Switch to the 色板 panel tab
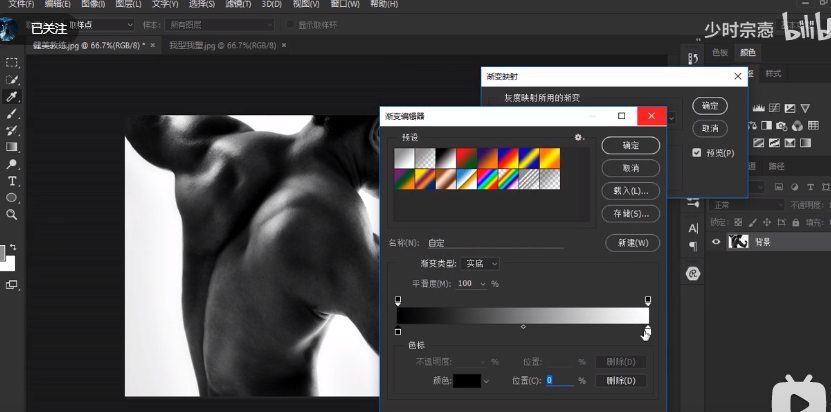This screenshot has height=412, width=831. tap(720, 52)
